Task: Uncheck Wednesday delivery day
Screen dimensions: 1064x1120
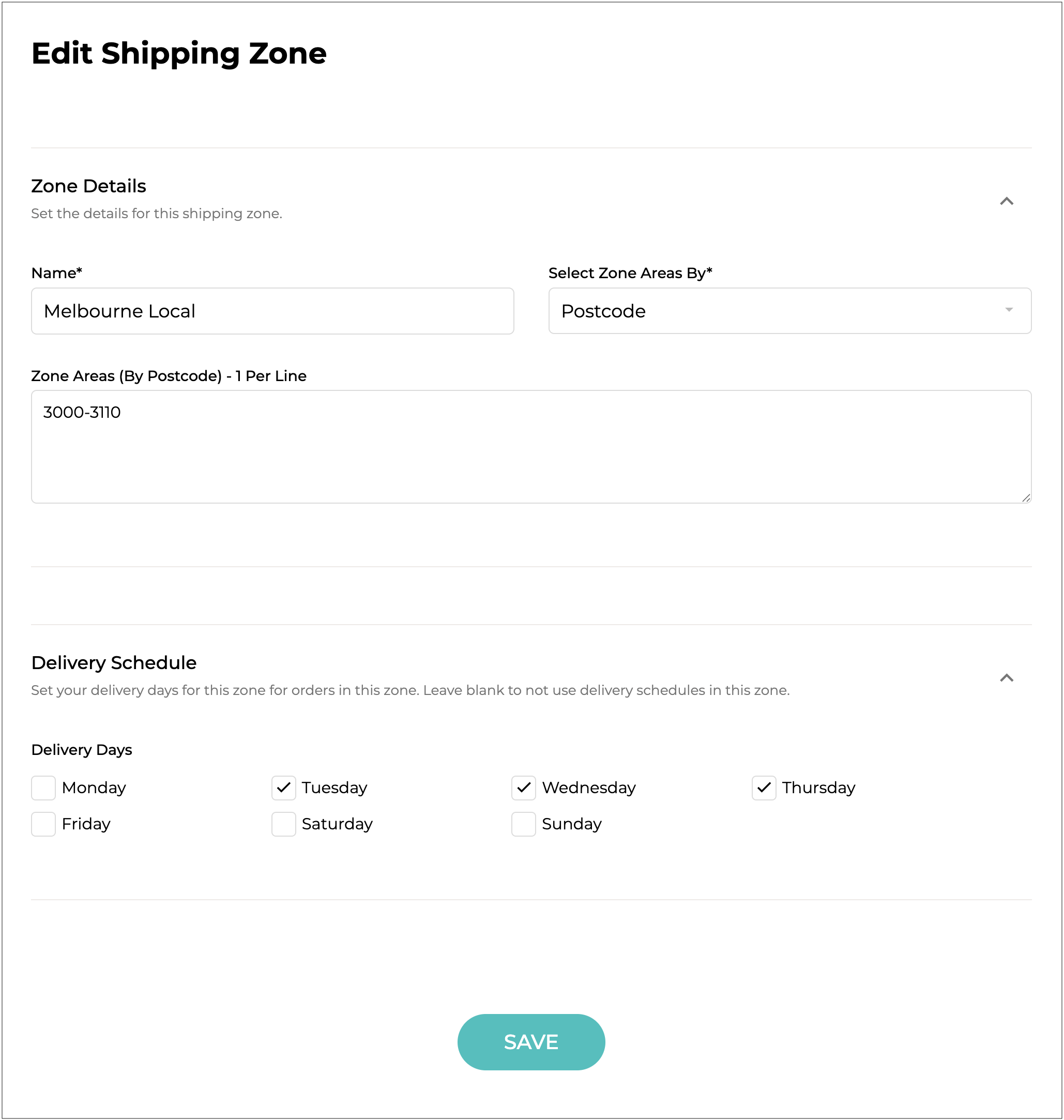Action: coord(524,788)
